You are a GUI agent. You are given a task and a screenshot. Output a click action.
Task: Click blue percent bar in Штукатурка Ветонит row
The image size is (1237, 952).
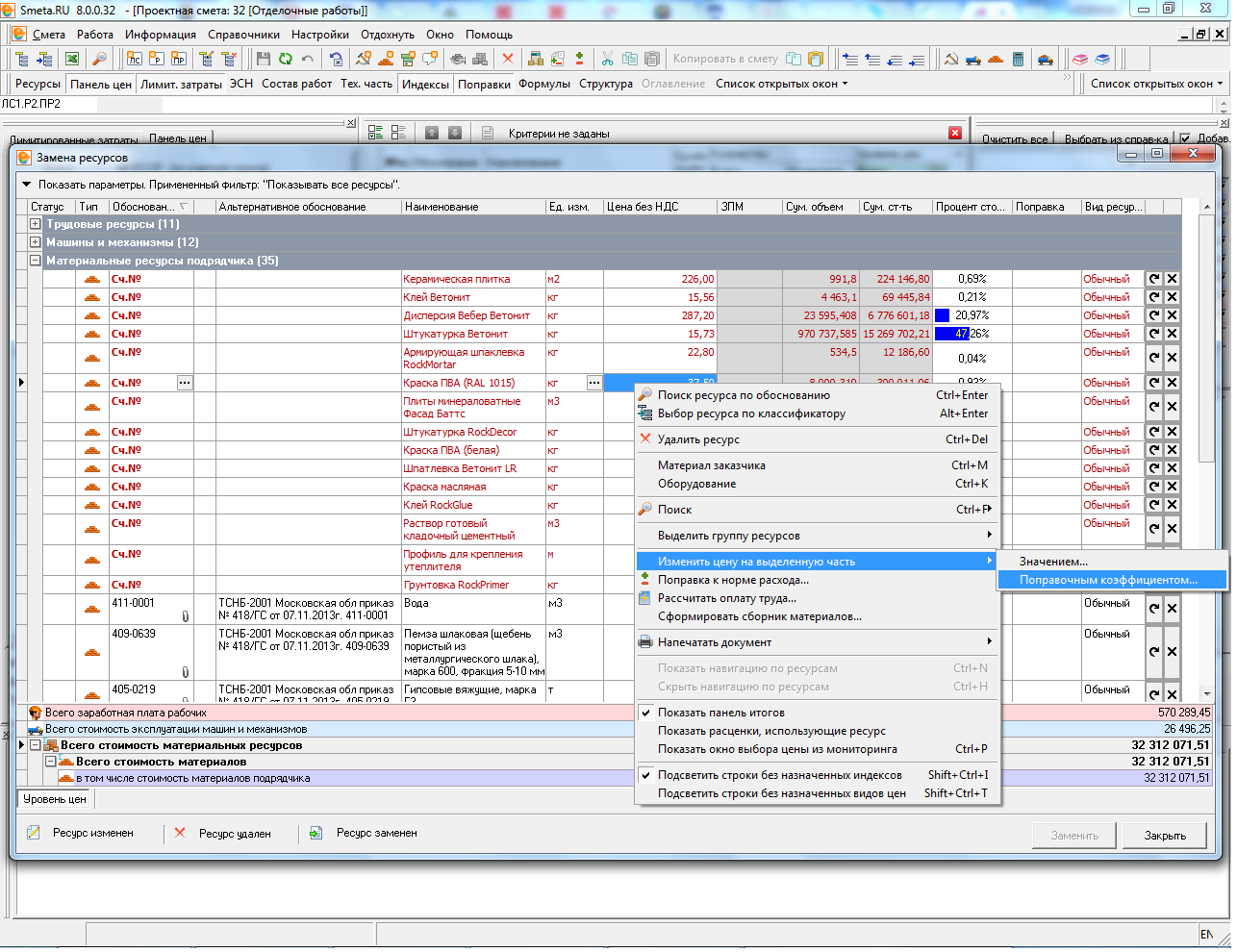click(x=952, y=334)
